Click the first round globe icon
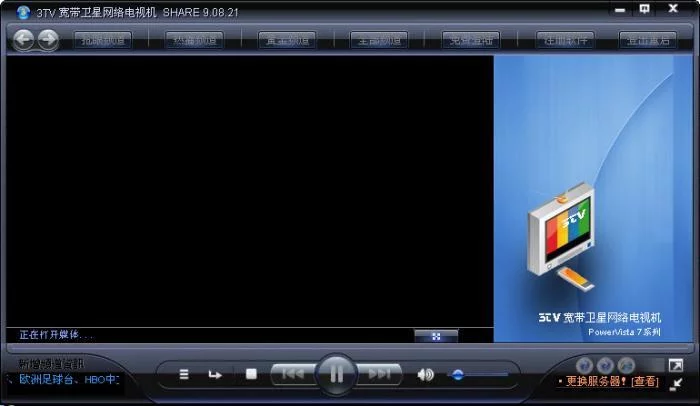 (x=584, y=365)
